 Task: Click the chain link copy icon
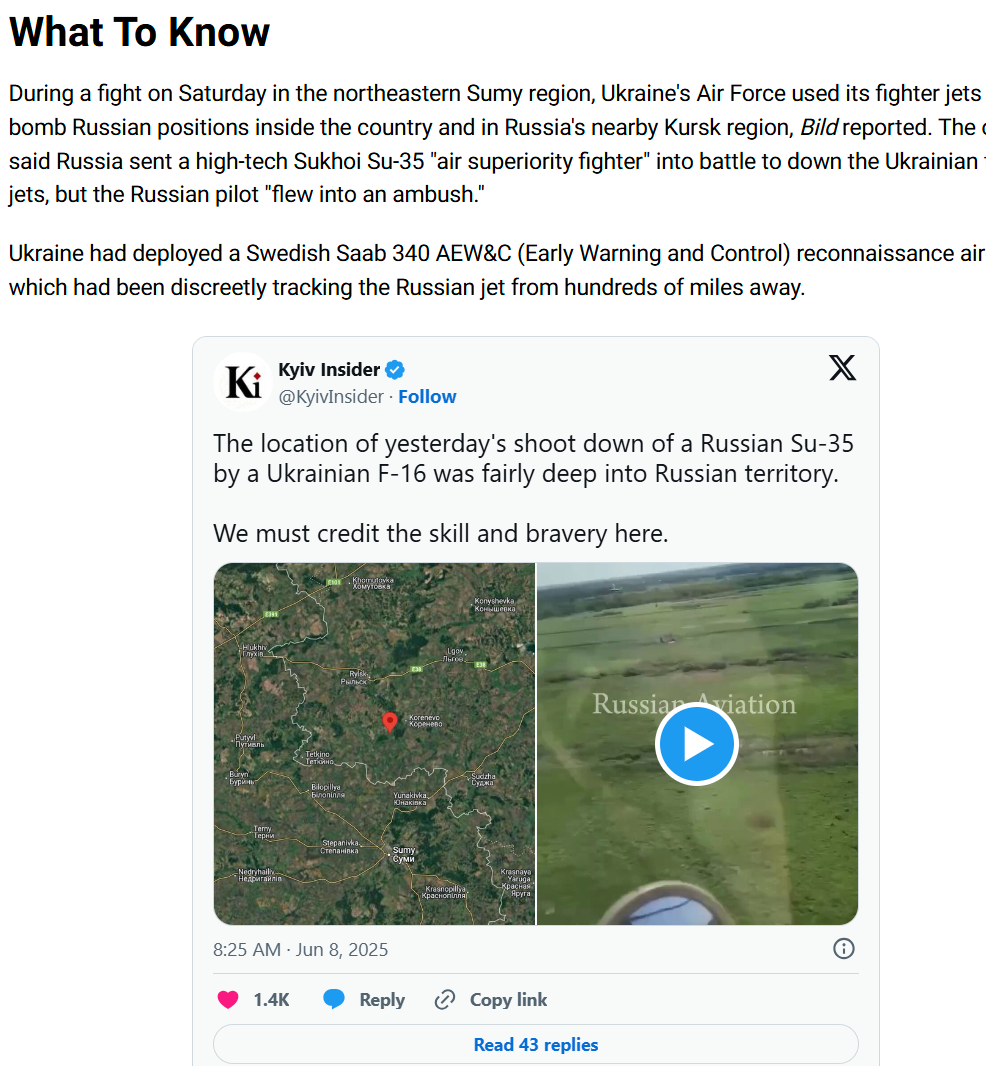point(445,999)
